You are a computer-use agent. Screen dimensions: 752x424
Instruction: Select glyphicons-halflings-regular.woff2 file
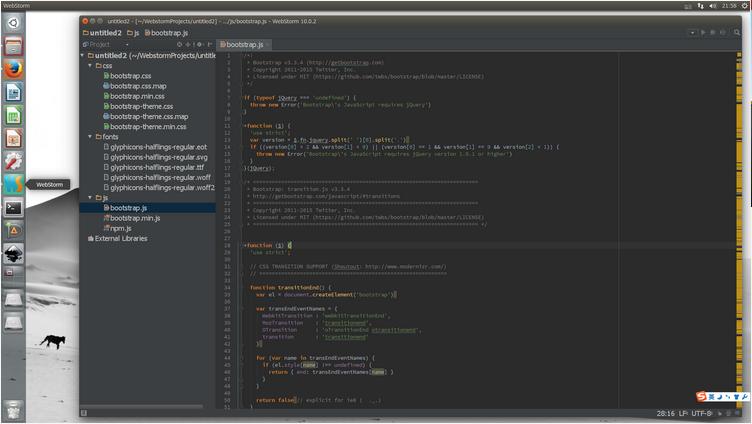159,188
